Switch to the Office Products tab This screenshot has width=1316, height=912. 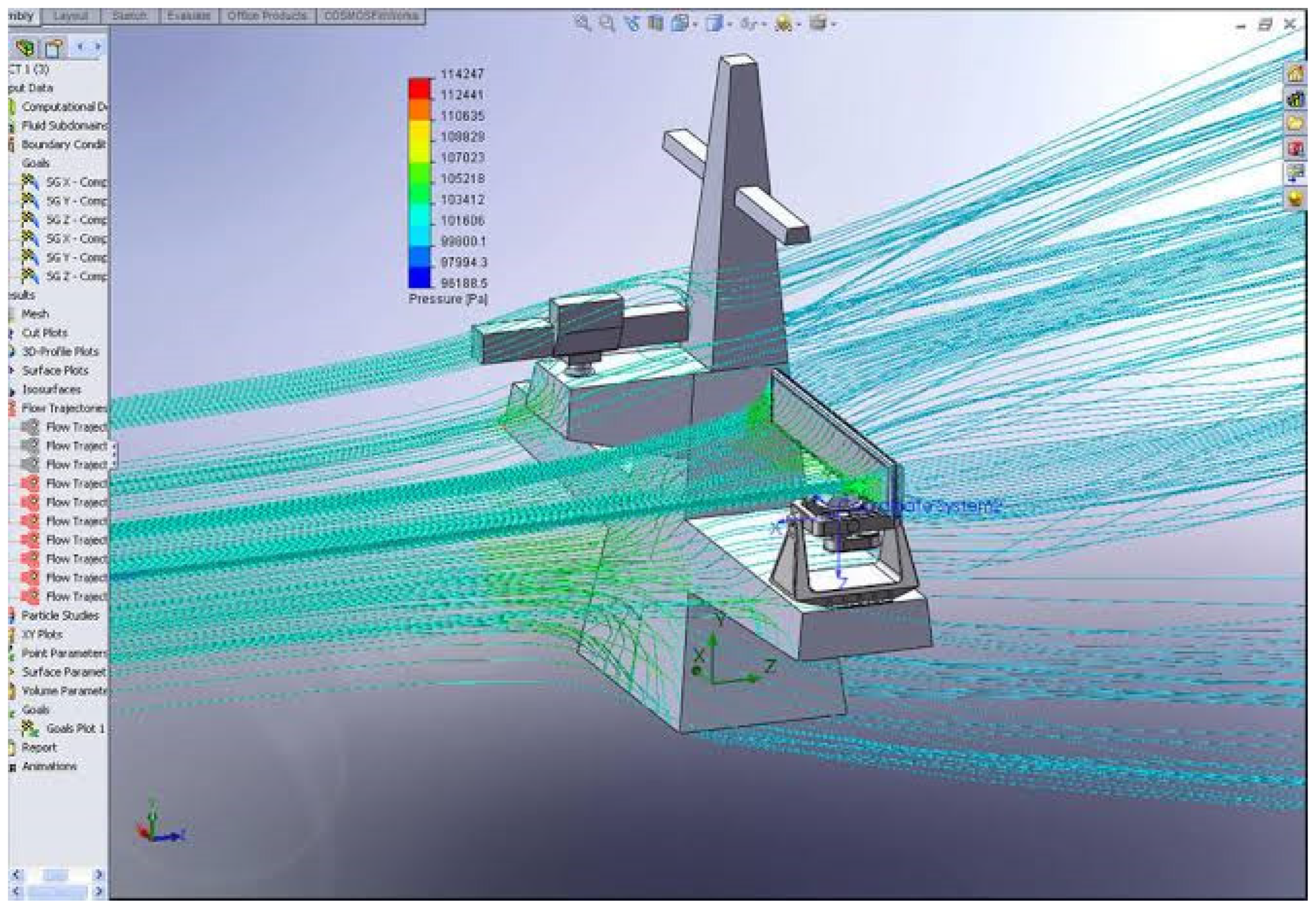[x=267, y=16]
